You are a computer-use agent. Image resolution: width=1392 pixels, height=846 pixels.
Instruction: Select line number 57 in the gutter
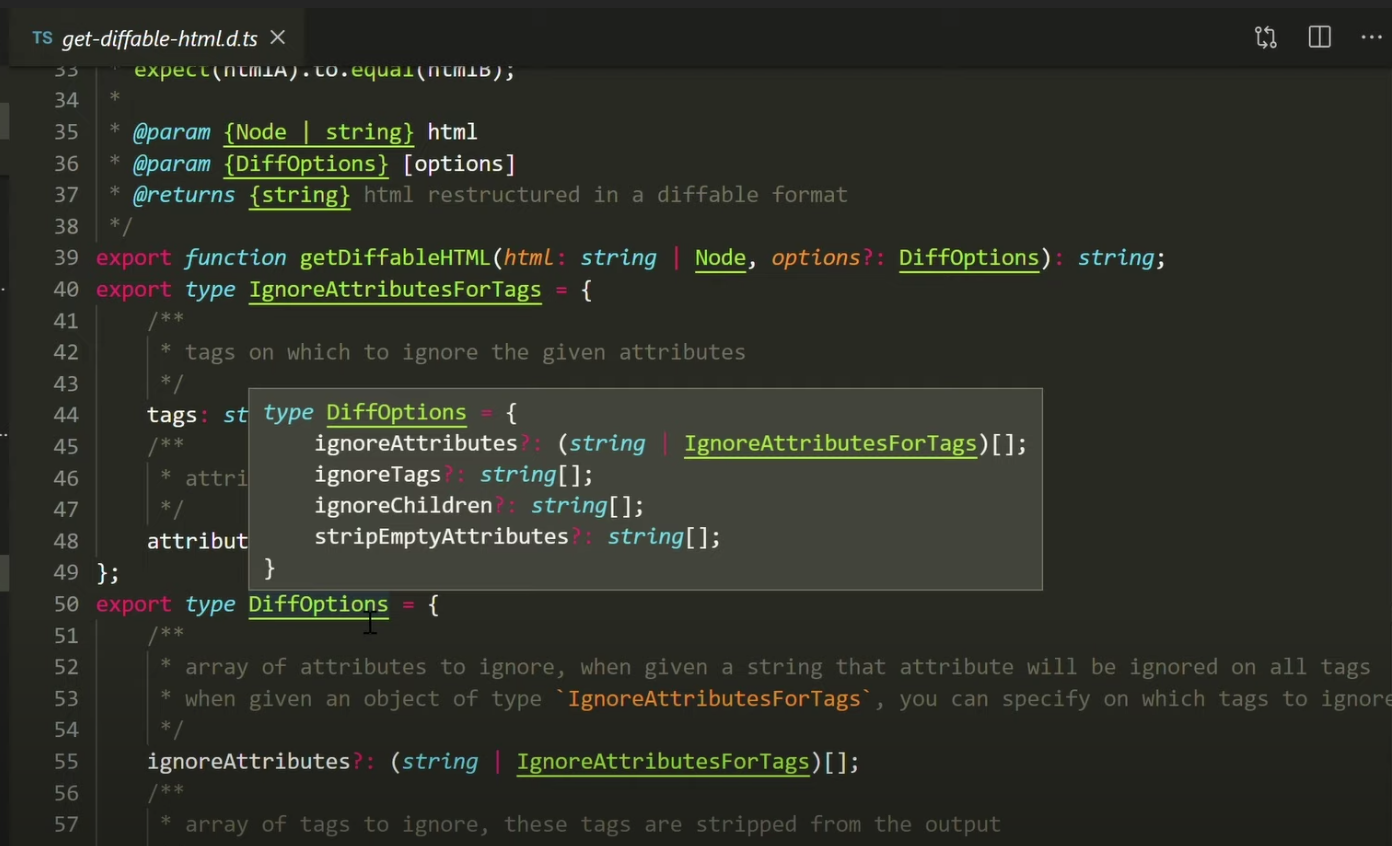pyautogui.click(x=66, y=824)
